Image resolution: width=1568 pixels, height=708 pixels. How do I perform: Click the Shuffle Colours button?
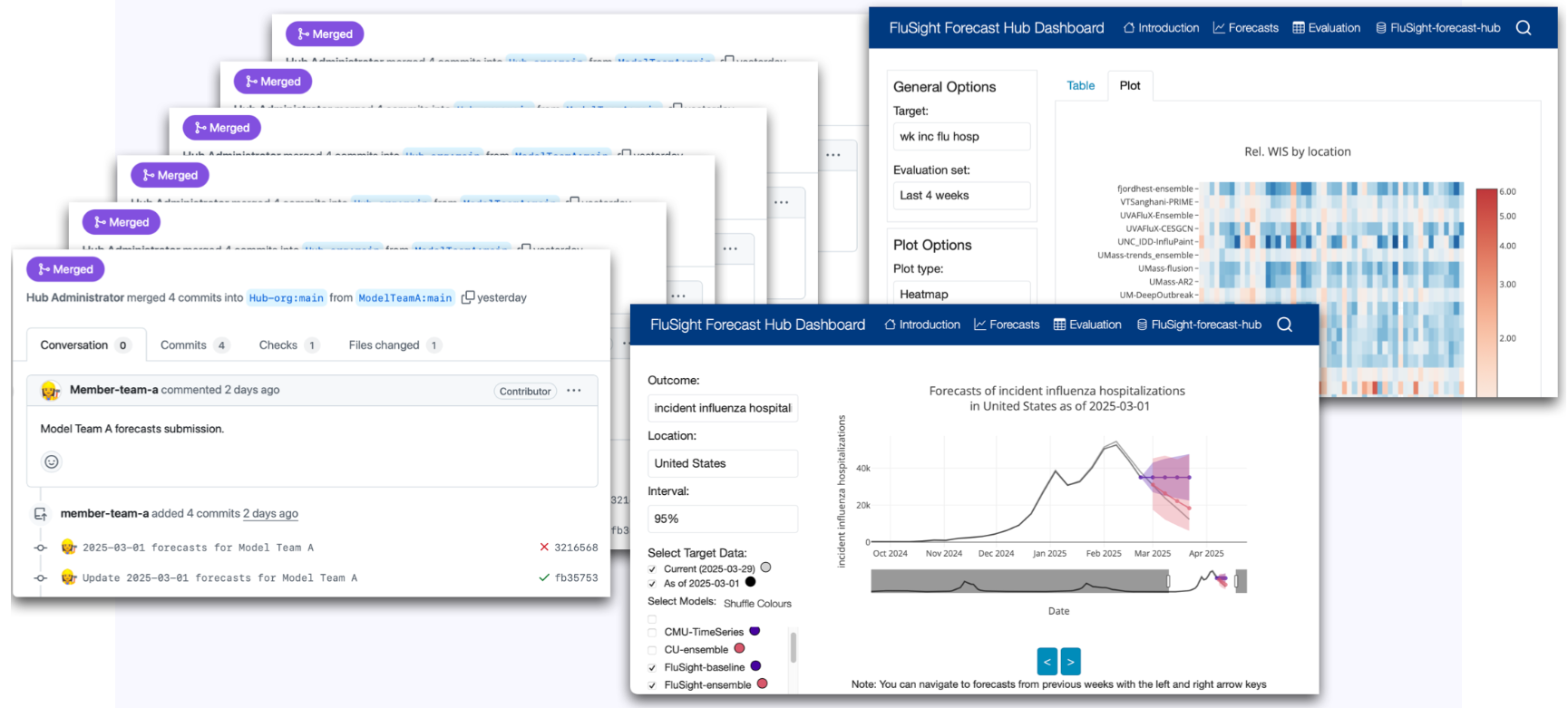click(757, 604)
